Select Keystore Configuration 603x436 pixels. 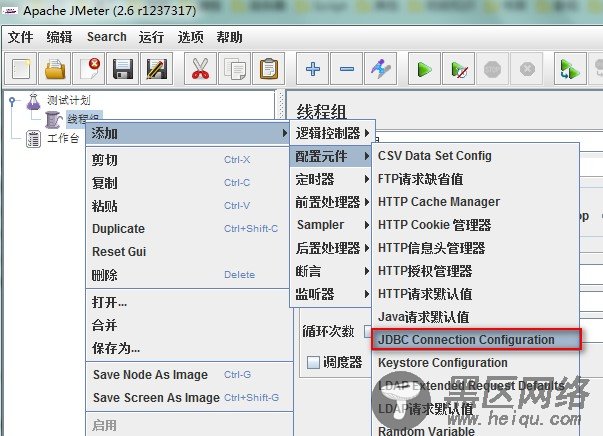[x=475, y=363]
